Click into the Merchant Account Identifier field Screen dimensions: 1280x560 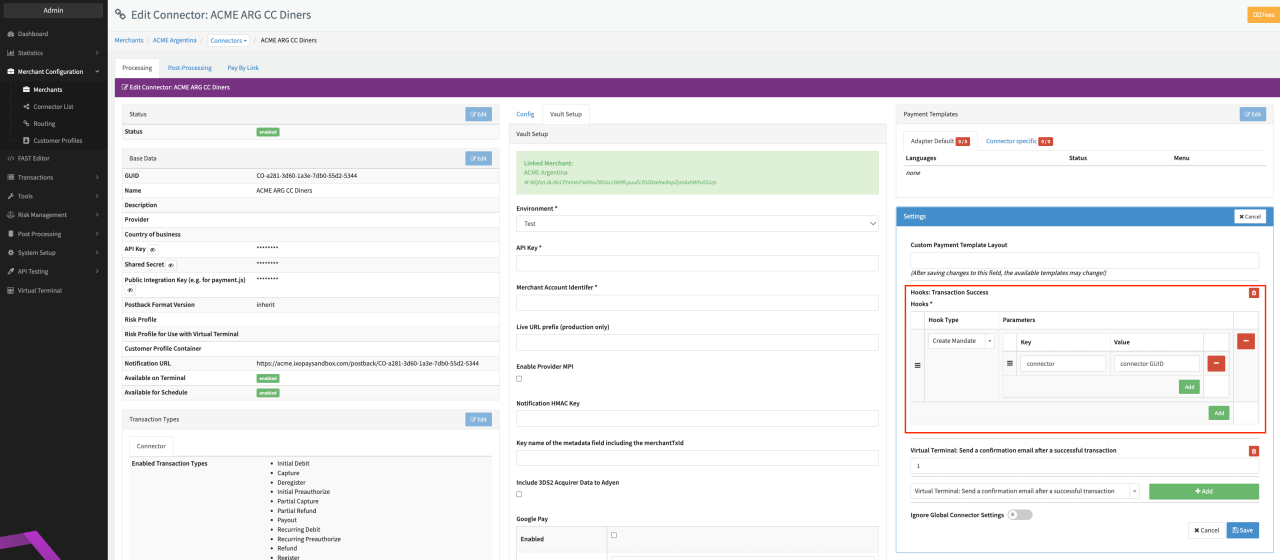click(697, 302)
